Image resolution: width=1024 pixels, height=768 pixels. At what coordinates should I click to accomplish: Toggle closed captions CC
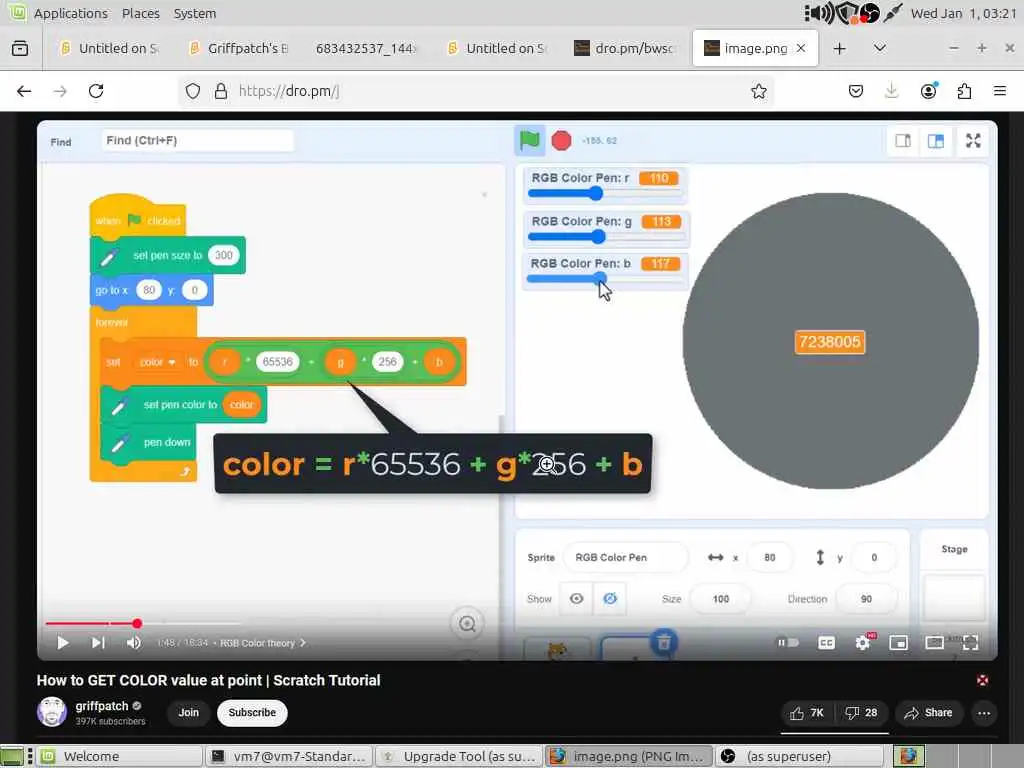(x=826, y=643)
